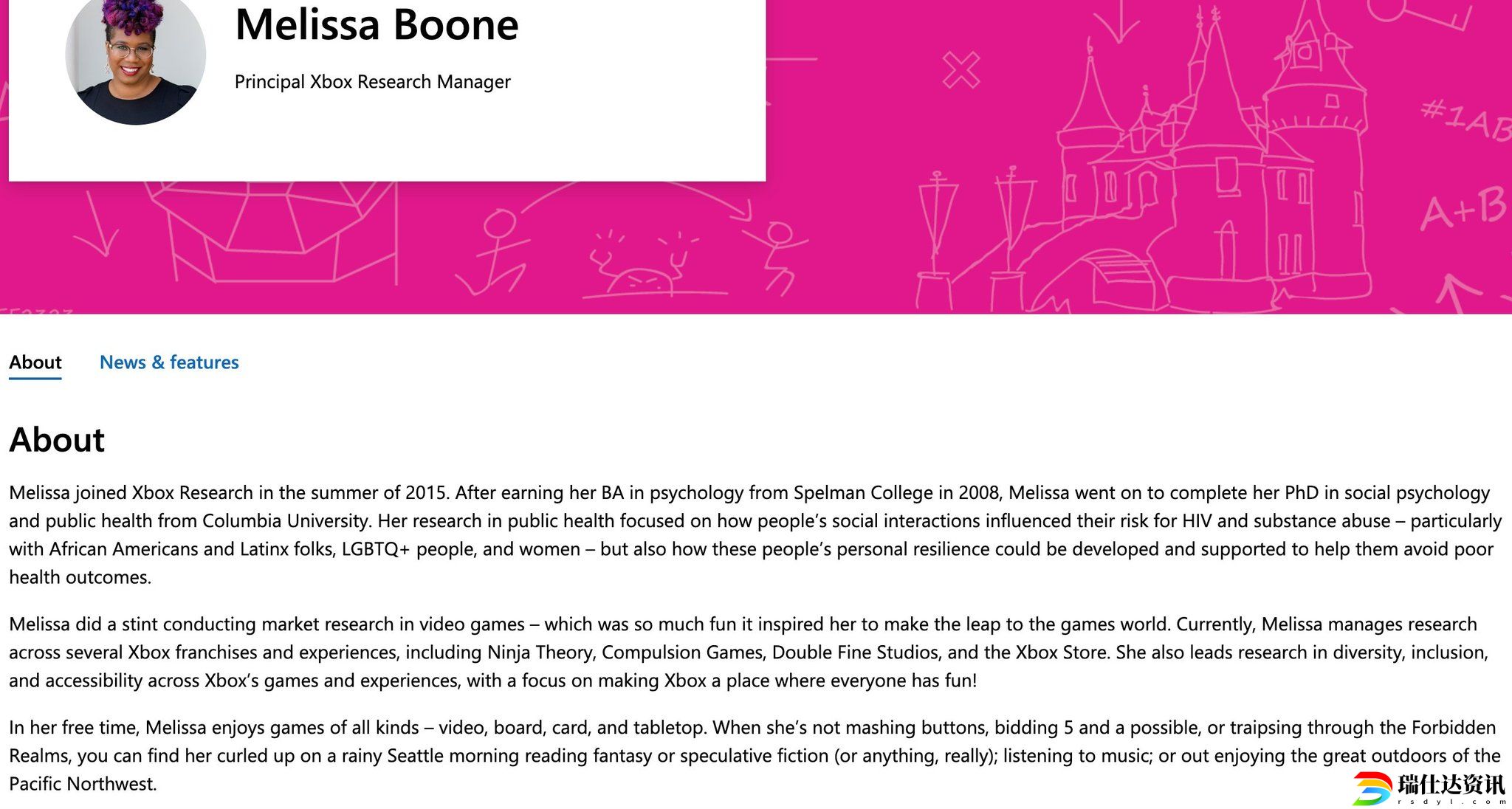Click the down arrow doodle at banner top

tap(1116, 22)
